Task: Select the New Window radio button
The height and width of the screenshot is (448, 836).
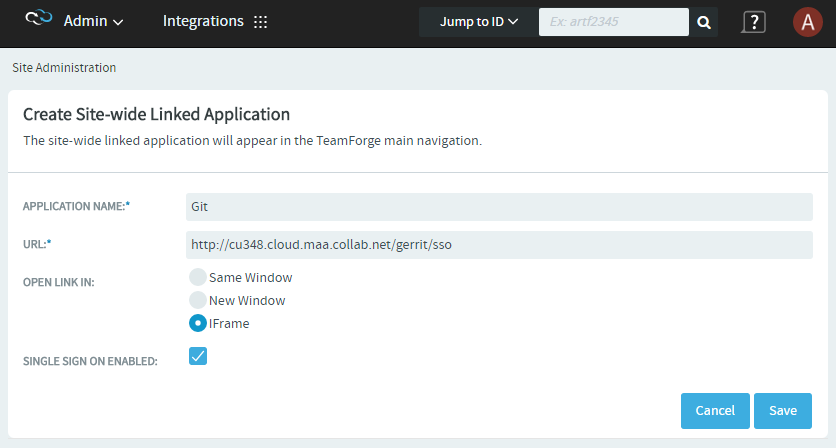Action: tap(198, 300)
